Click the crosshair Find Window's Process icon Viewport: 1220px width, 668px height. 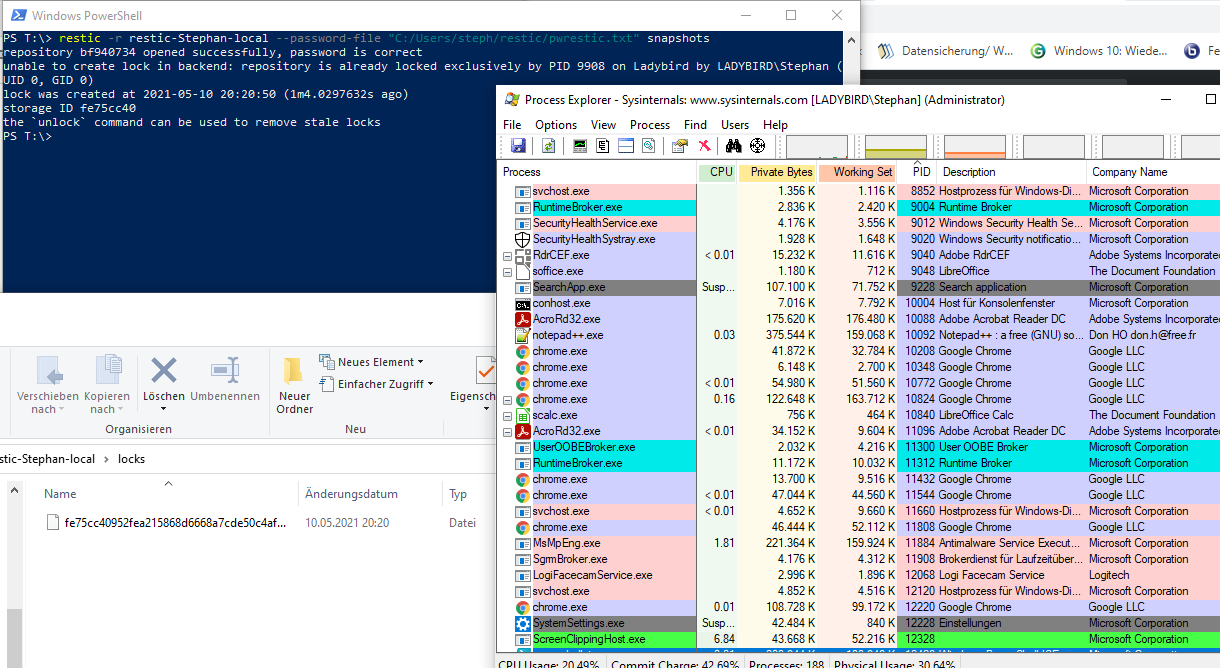click(757, 146)
